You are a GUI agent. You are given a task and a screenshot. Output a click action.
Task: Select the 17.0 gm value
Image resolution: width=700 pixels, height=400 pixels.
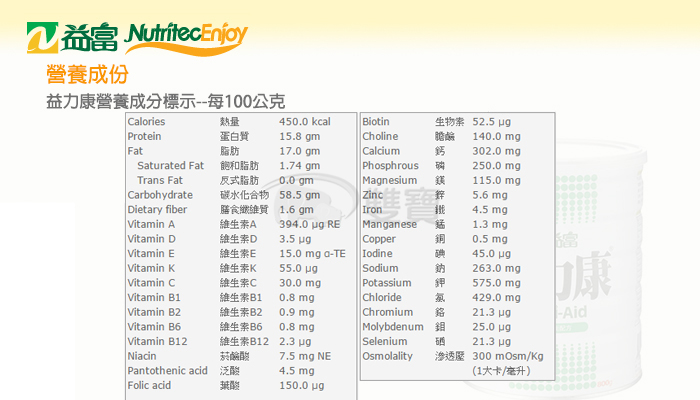300,151
